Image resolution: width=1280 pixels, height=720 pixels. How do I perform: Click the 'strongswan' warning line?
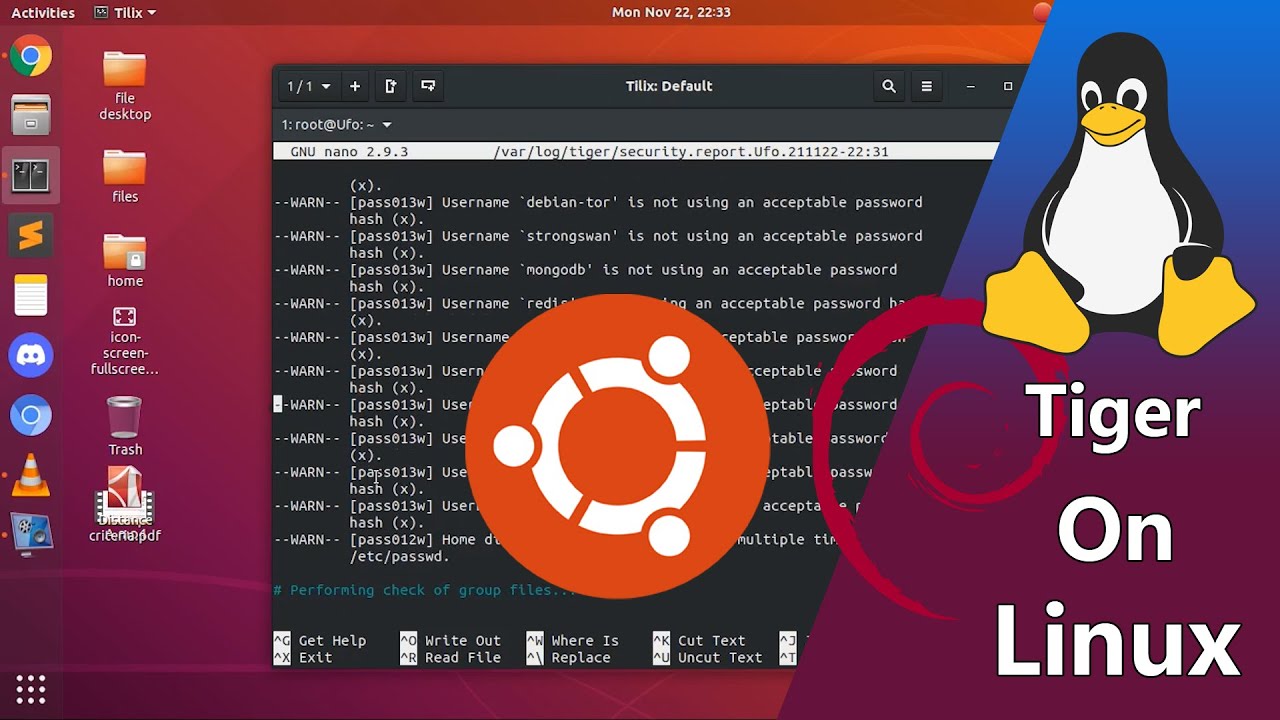[x=598, y=237]
